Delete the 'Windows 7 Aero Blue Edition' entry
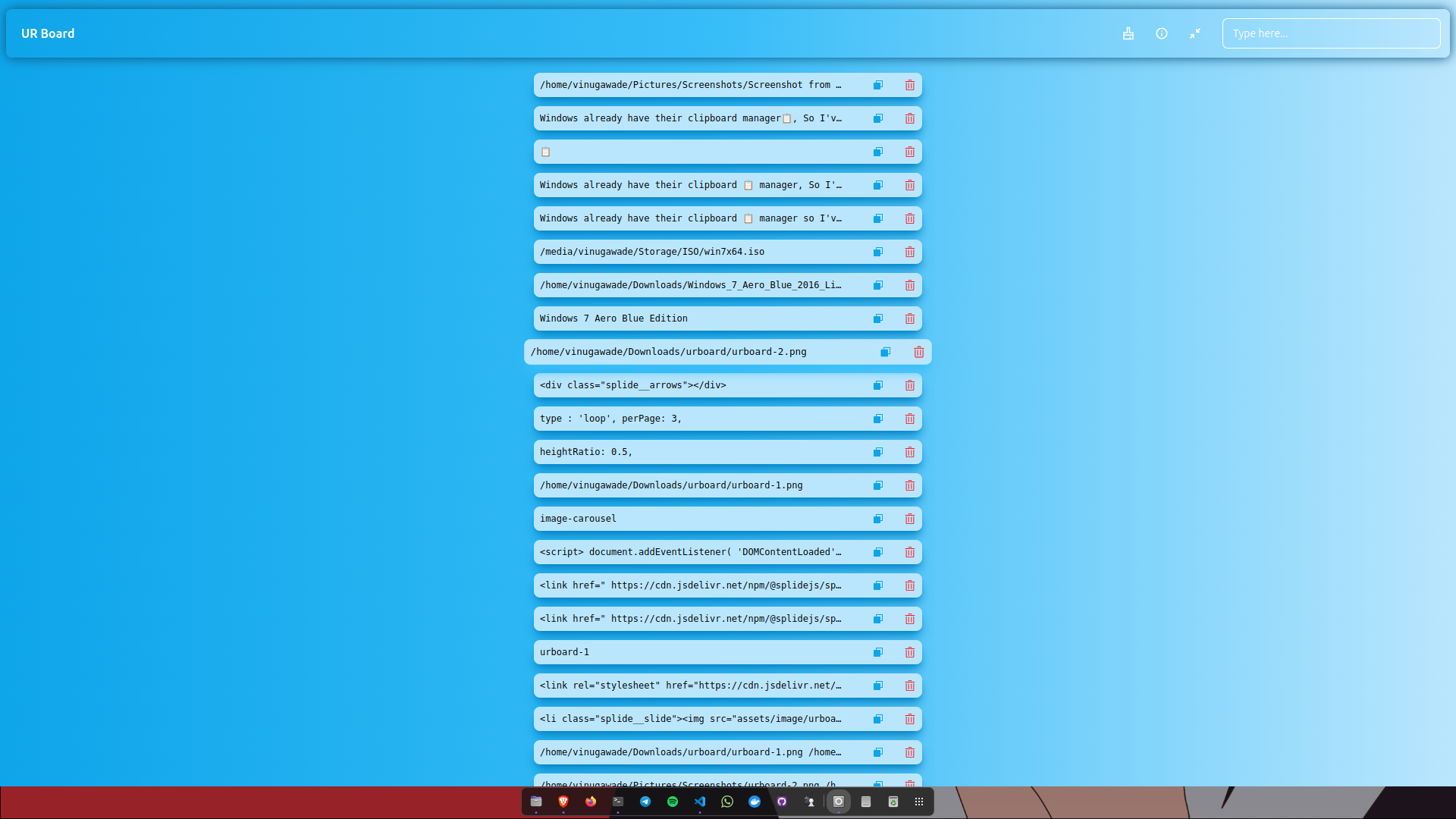Screen dimensions: 1456x819 click(x=910, y=318)
